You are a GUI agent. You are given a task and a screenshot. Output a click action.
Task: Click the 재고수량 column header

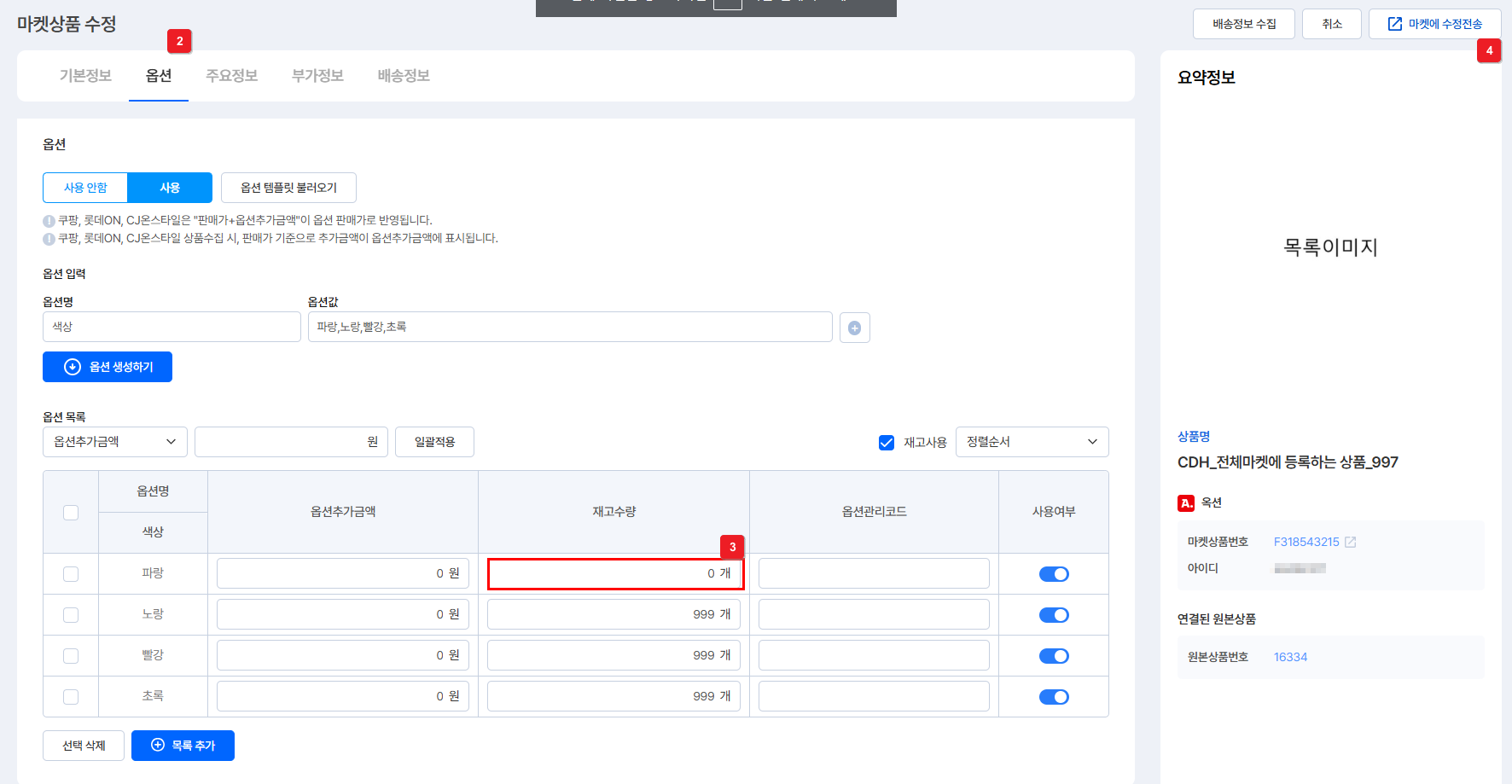tap(614, 512)
